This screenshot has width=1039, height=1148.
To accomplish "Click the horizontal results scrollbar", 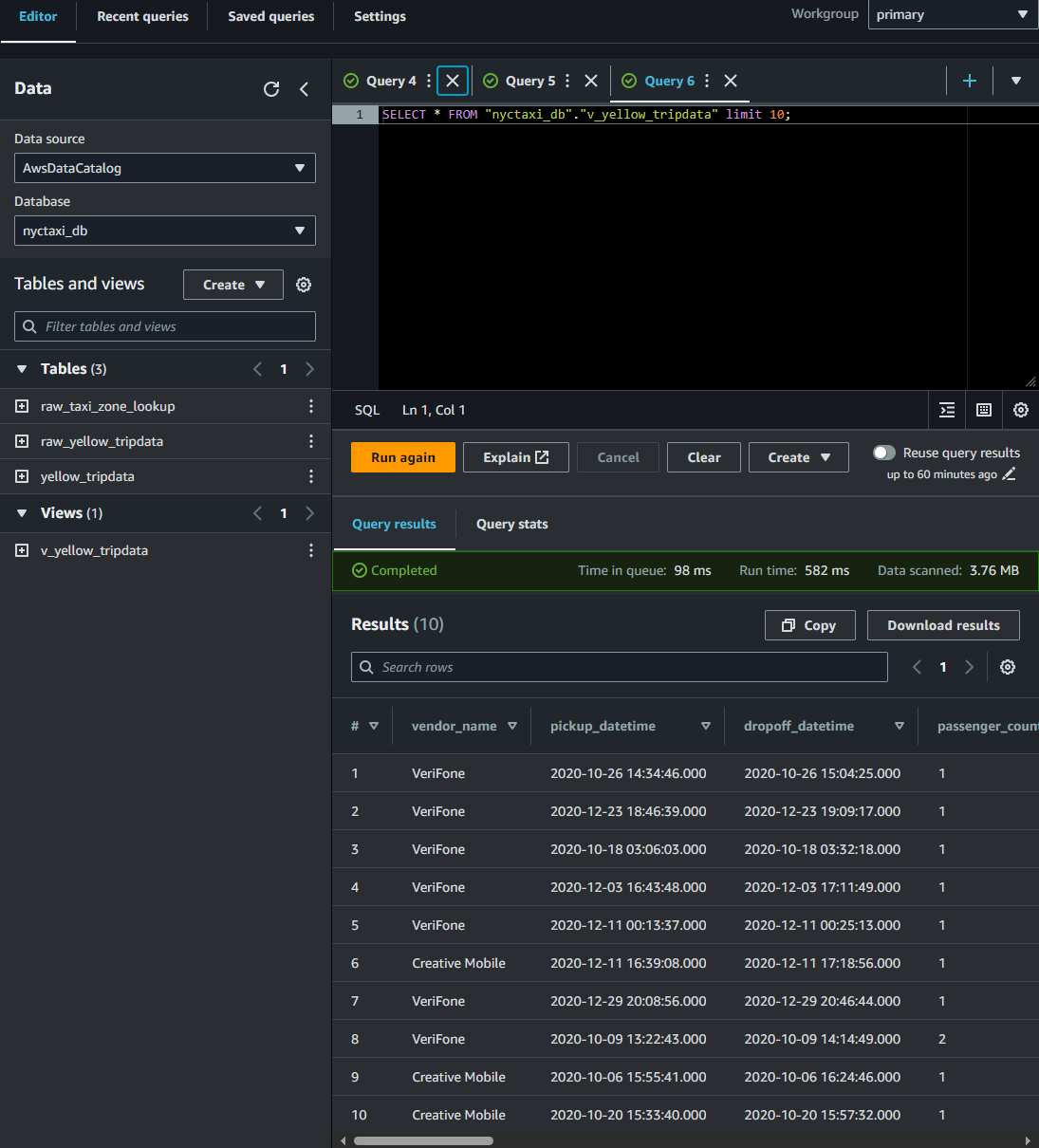I will [423, 1140].
